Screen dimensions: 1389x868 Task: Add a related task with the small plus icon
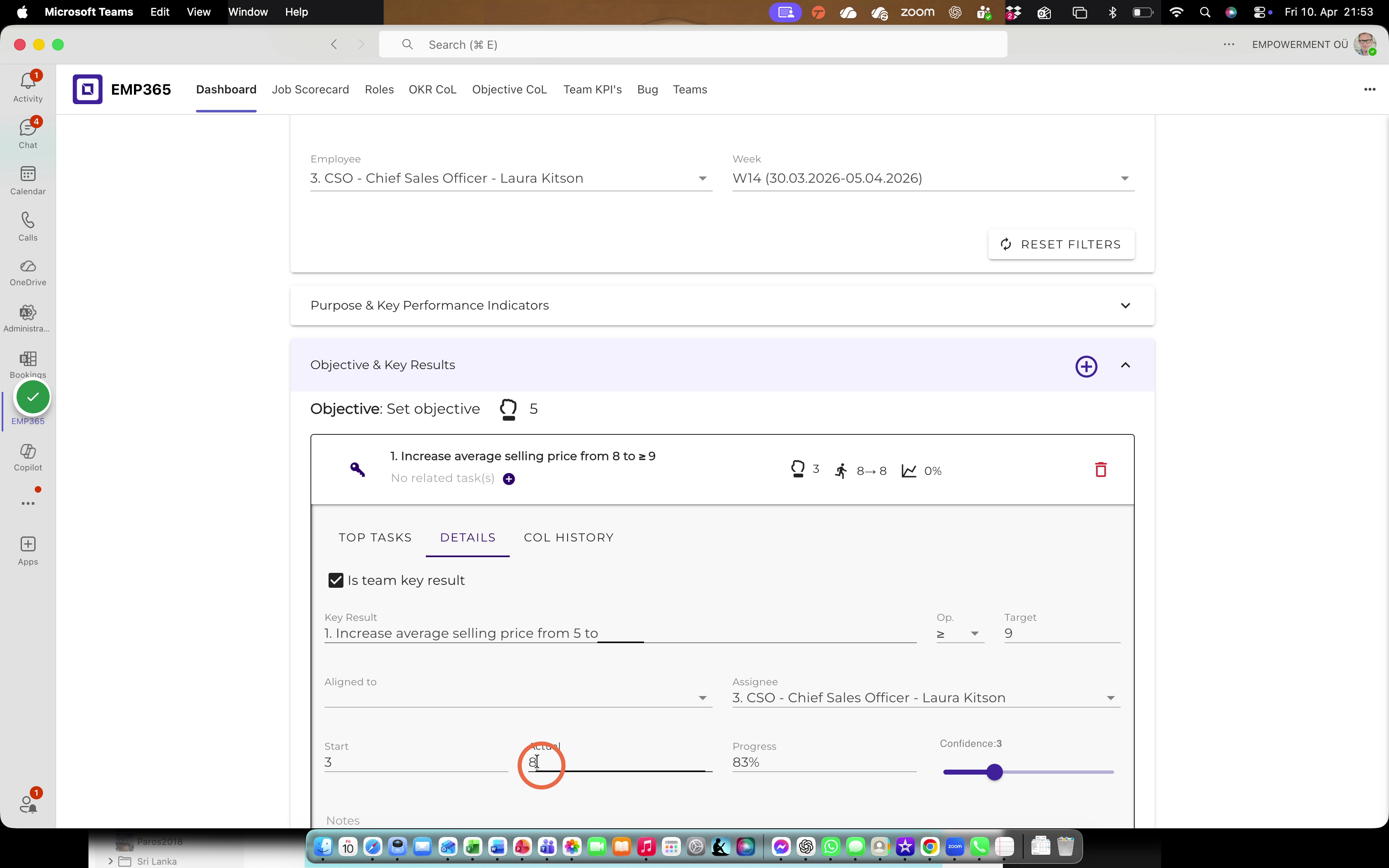[508, 479]
